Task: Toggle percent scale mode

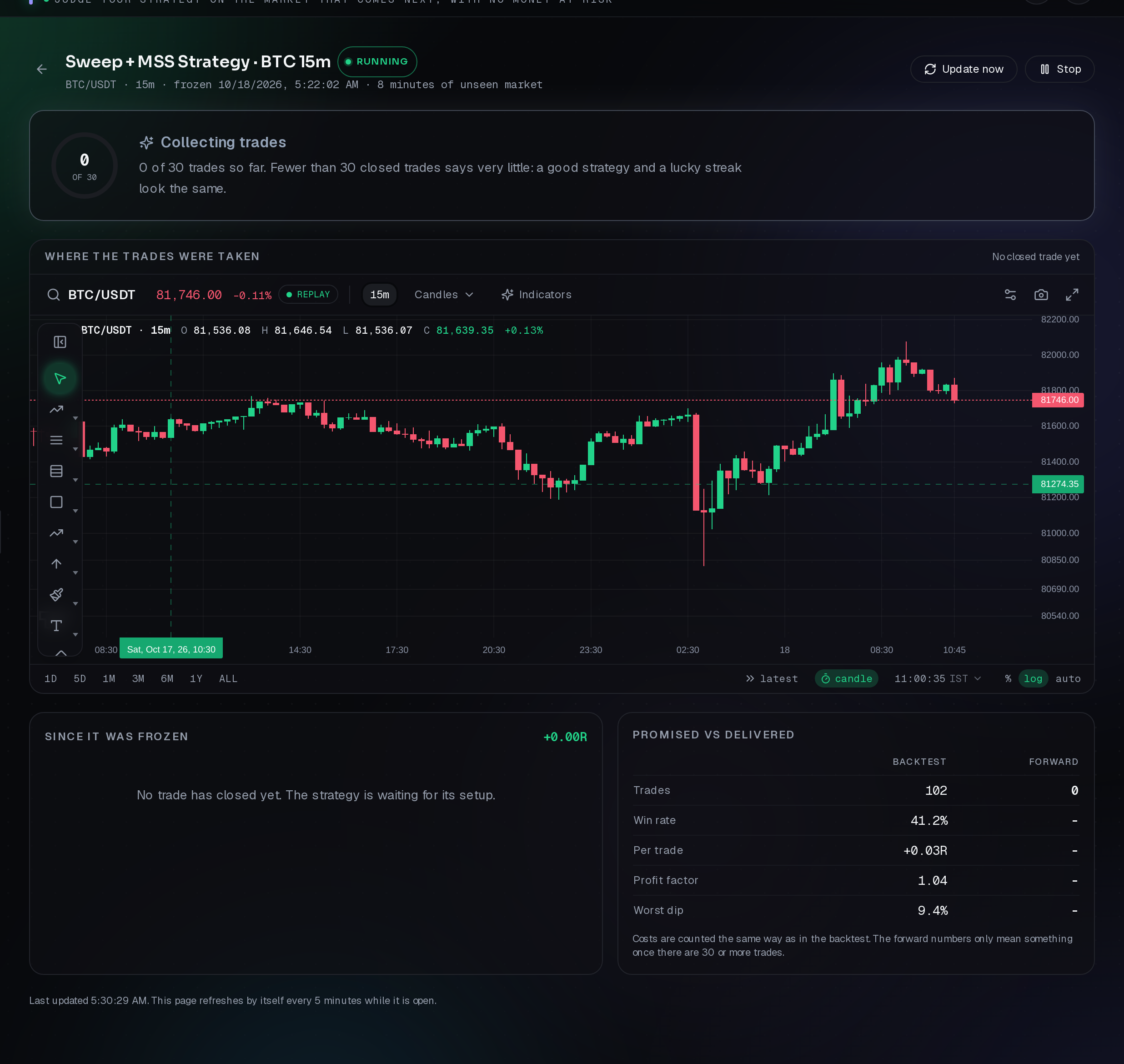Action: [x=1008, y=679]
